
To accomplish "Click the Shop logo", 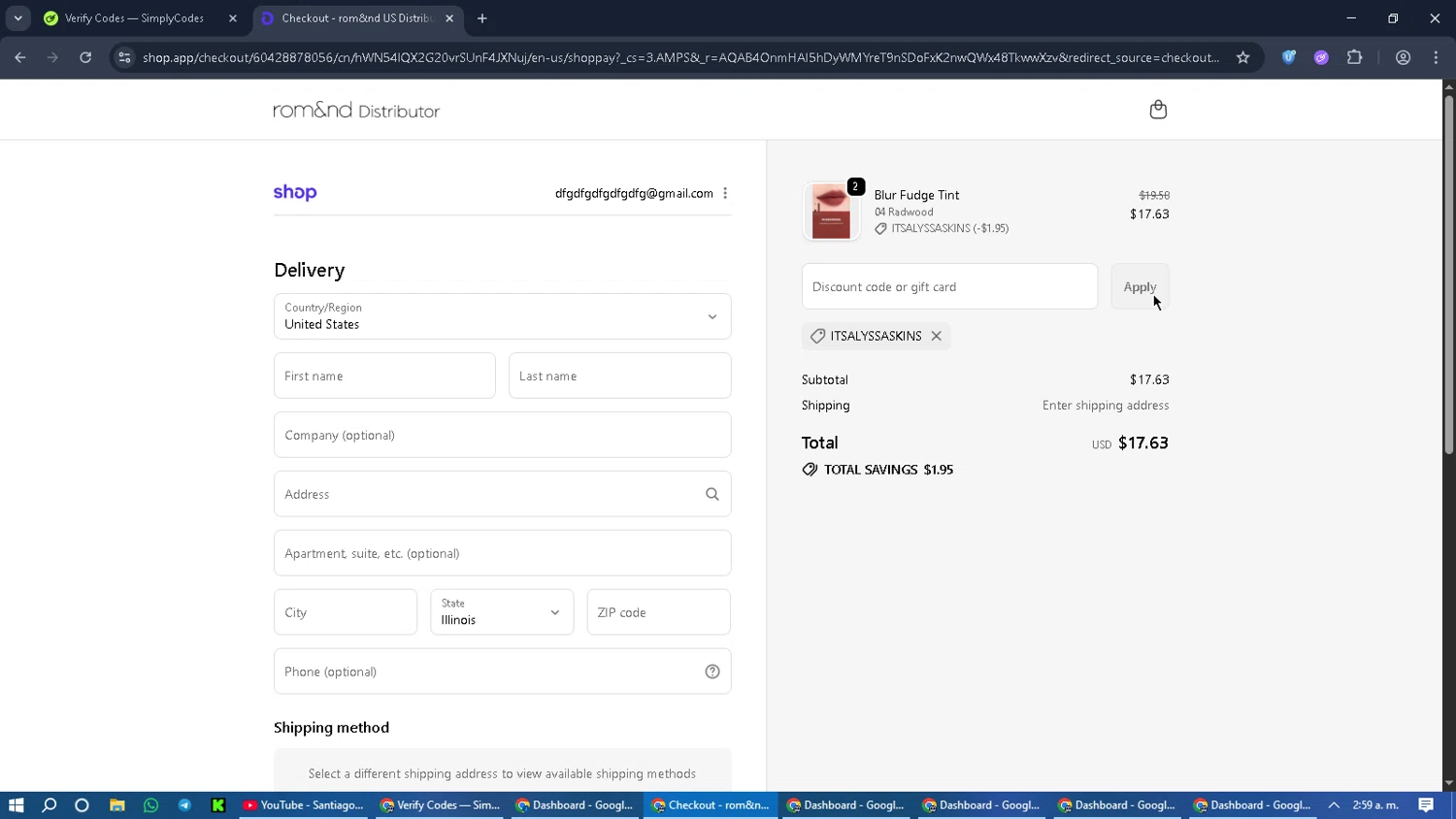I will [x=295, y=192].
